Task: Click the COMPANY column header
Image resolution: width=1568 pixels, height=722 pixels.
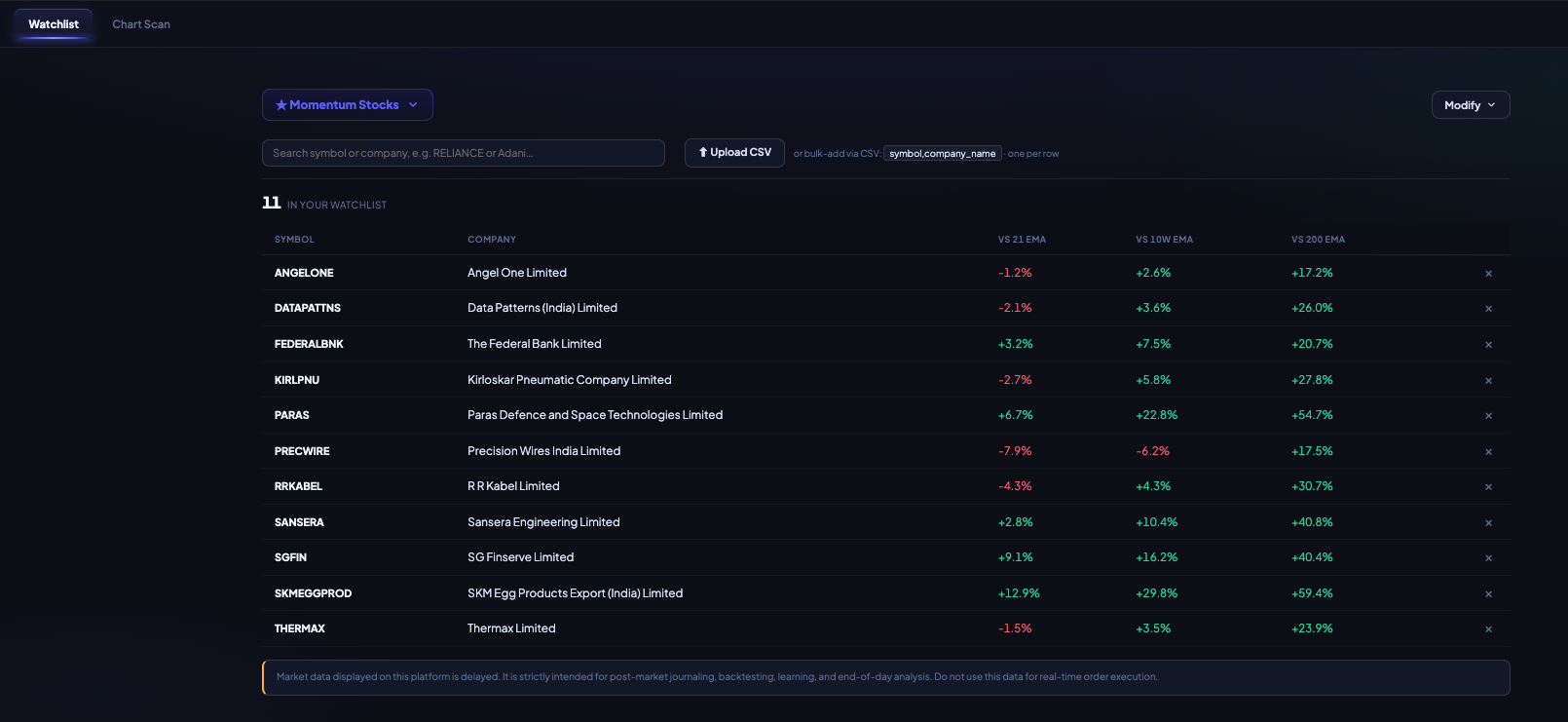Action: tap(492, 240)
